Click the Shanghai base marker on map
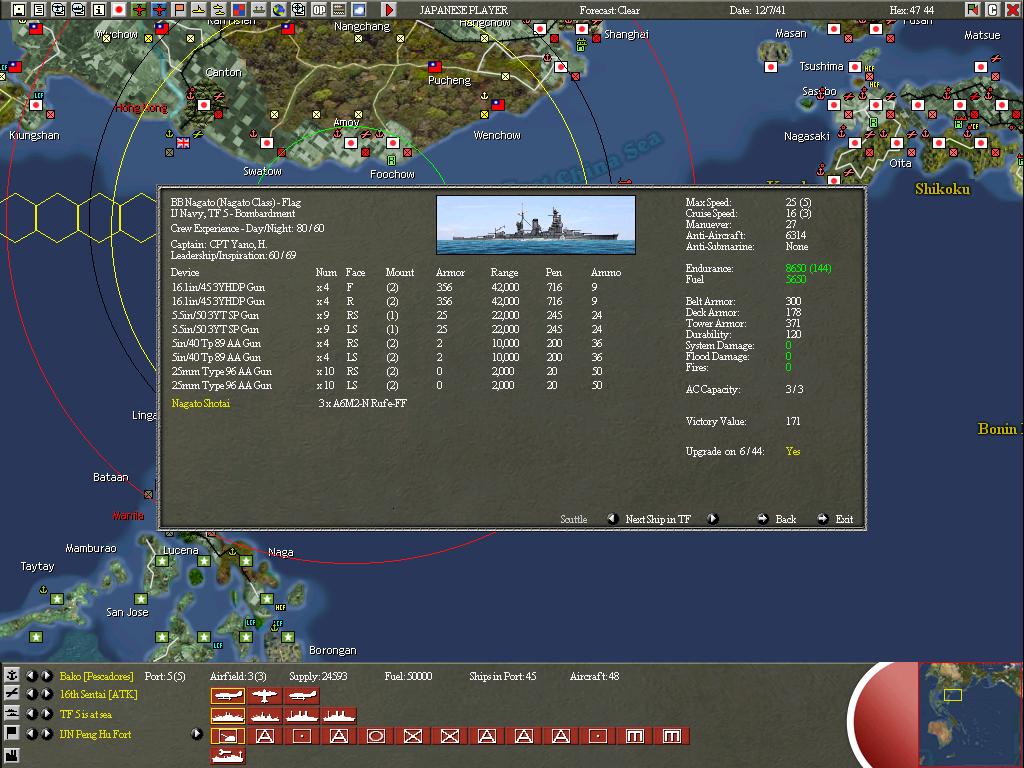Image resolution: width=1024 pixels, height=768 pixels. pos(582,29)
